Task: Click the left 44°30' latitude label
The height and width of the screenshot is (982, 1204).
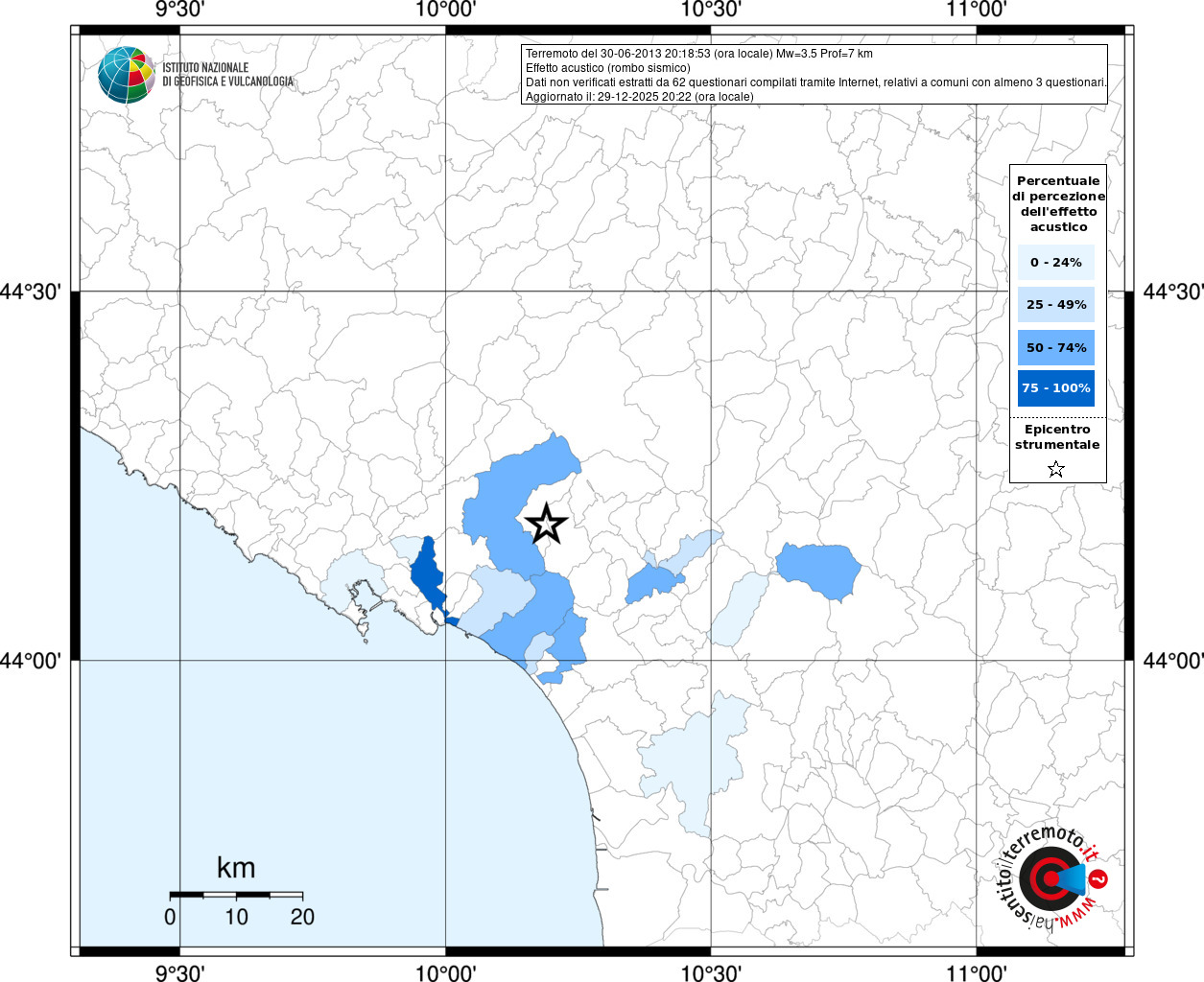Action: tap(31, 292)
